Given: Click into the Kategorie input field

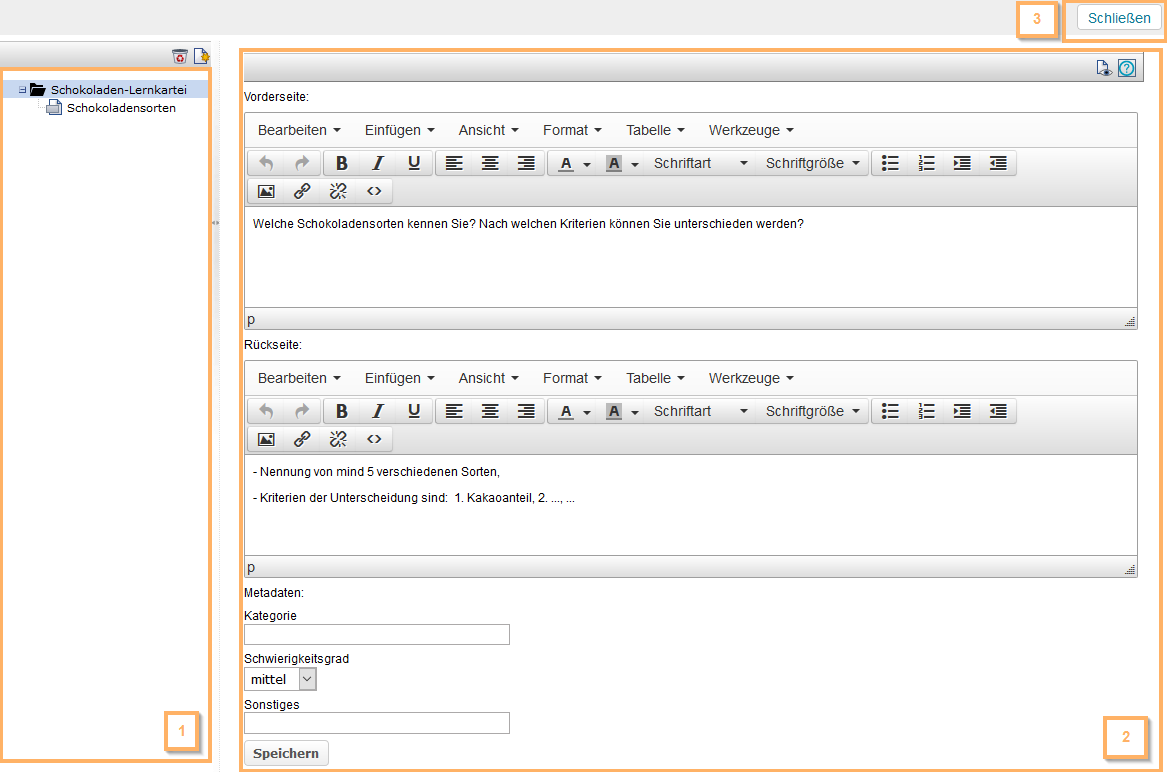Looking at the screenshot, I should (377, 635).
